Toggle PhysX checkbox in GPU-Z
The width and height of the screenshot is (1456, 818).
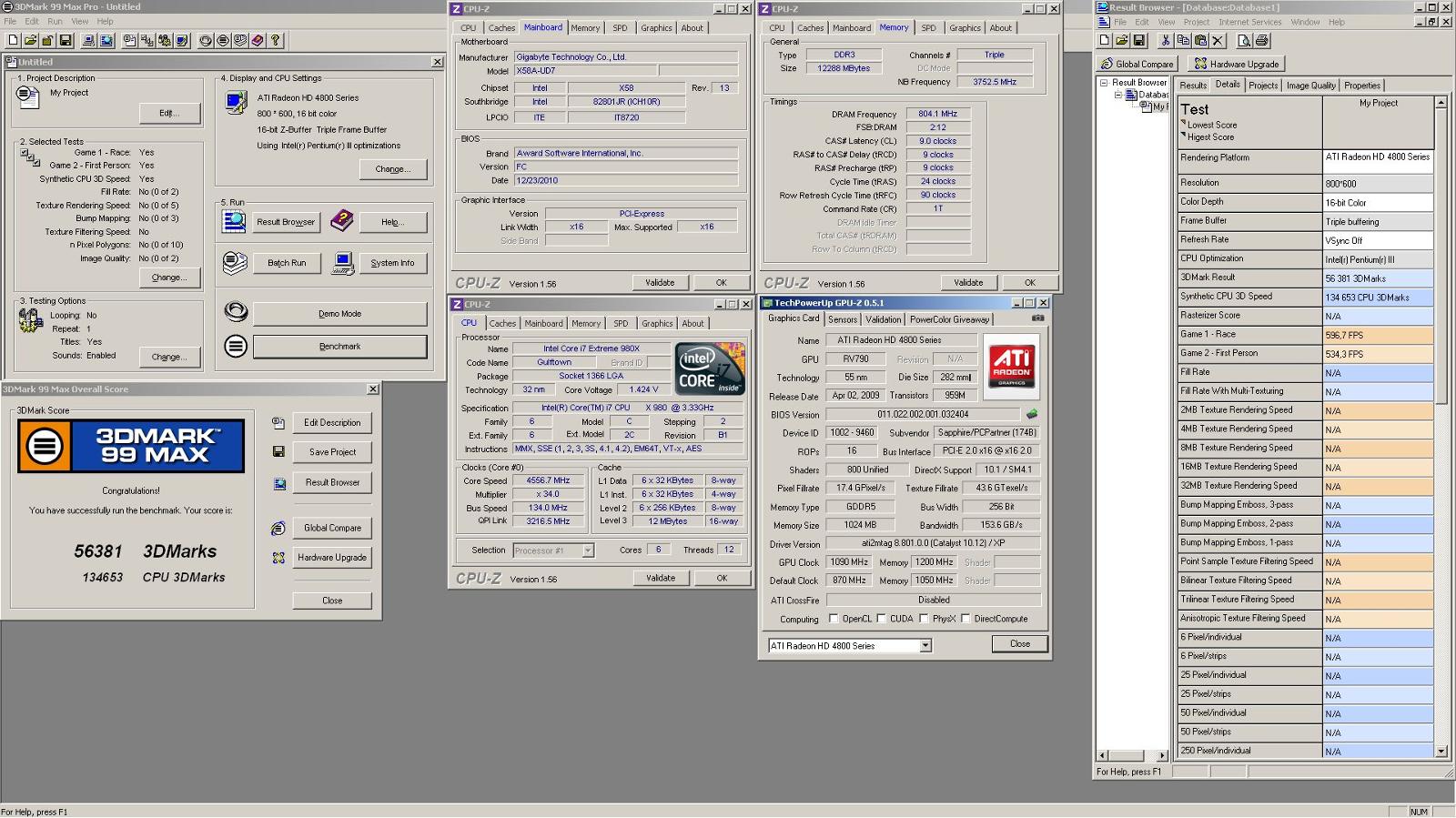click(x=924, y=619)
